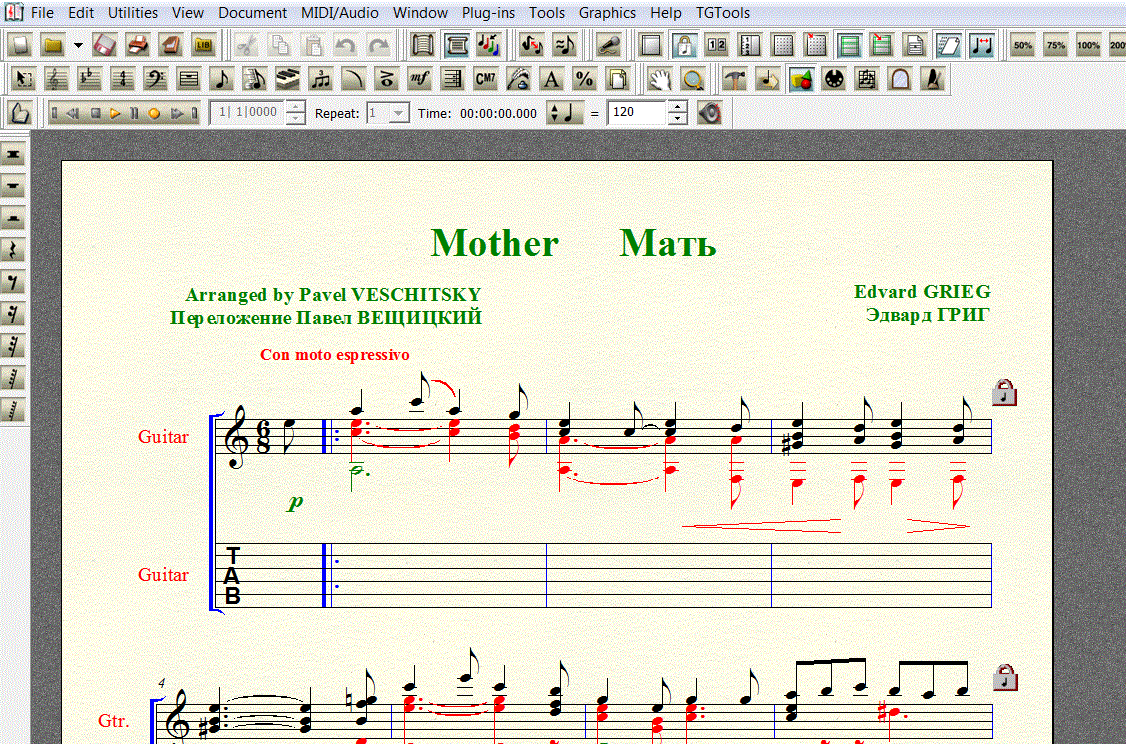Select the eighth rest in the rests palette
This screenshot has height=744, width=1126.
14,282
